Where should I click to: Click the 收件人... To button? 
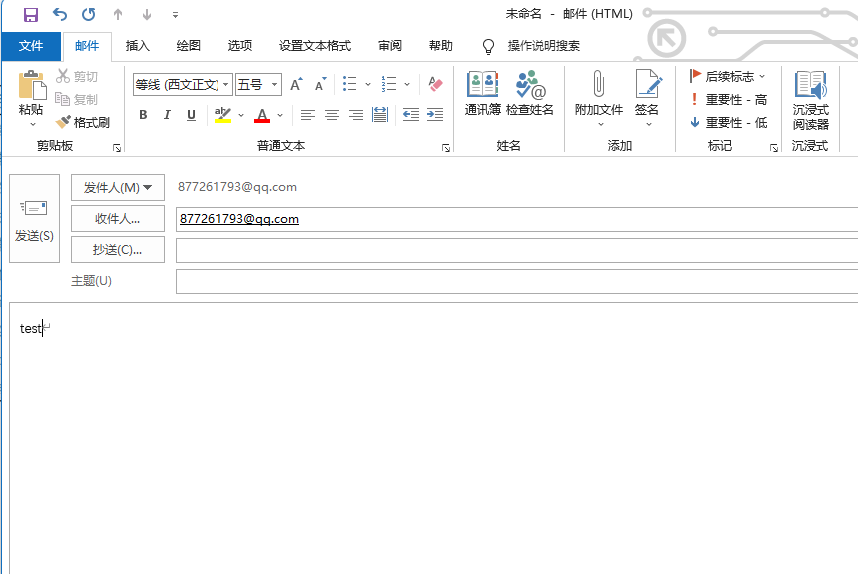click(x=118, y=219)
